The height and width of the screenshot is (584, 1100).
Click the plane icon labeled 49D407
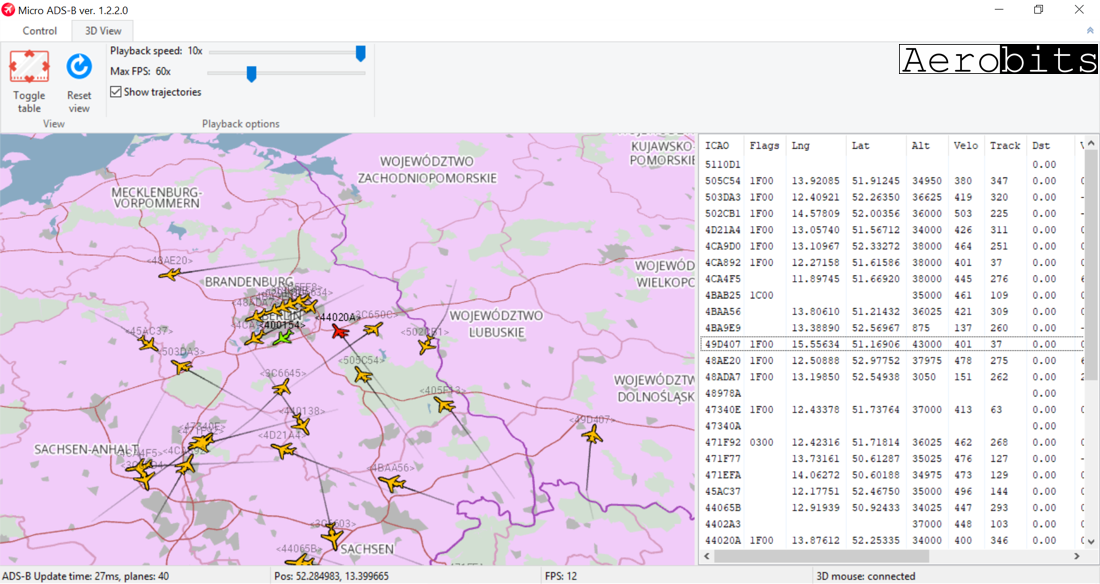(x=593, y=434)
